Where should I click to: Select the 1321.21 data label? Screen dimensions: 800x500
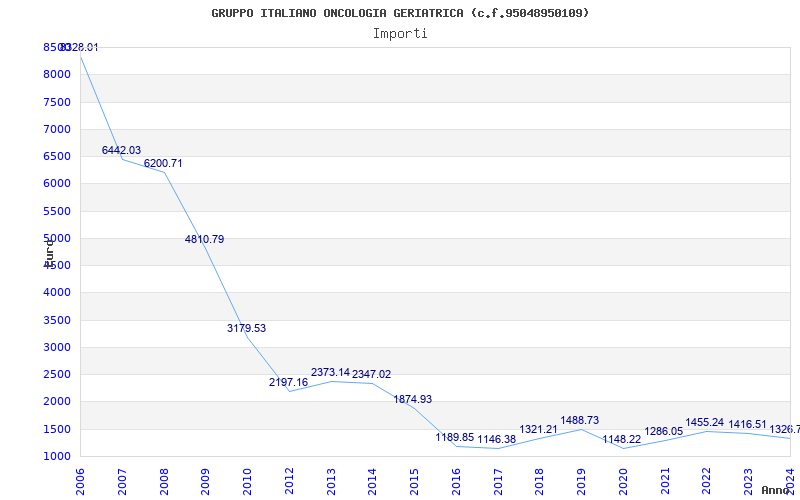[x=538, y=430]
